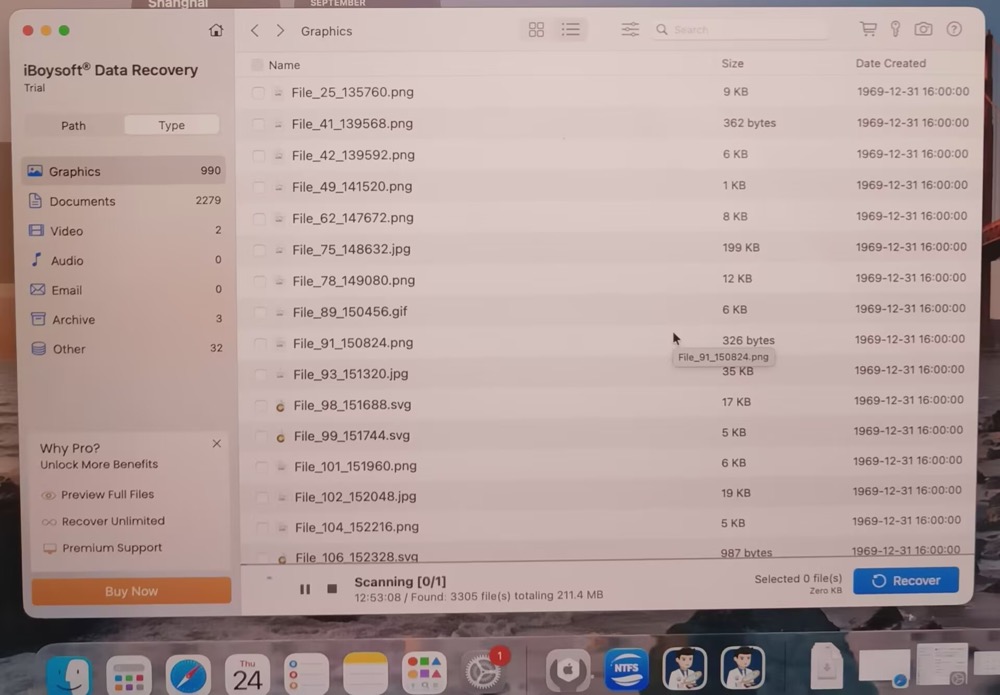Select the Documents category
The image size is (1000, 695).
coord(124,201)
